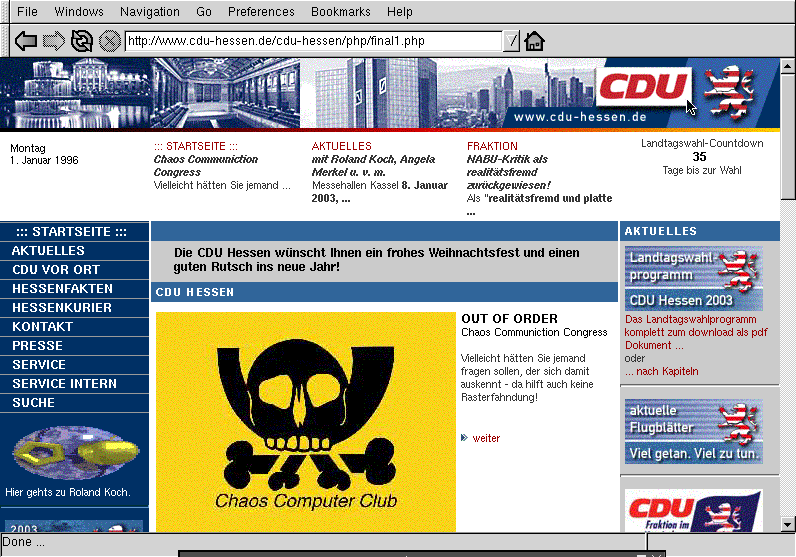This screenshot has height=557, width=796.
Task: Click the www.cdu-hessen.de banner text
Action: (580, 117)
